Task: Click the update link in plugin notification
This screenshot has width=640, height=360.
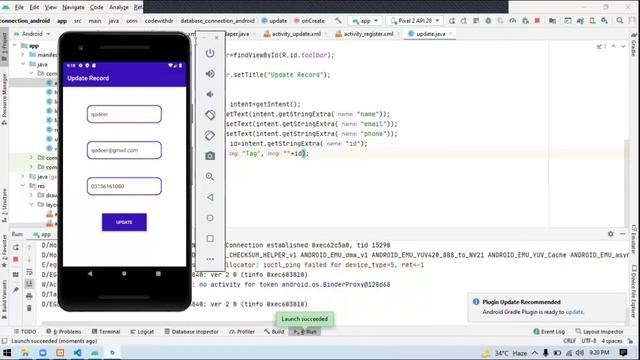Action: pos(574,312)
